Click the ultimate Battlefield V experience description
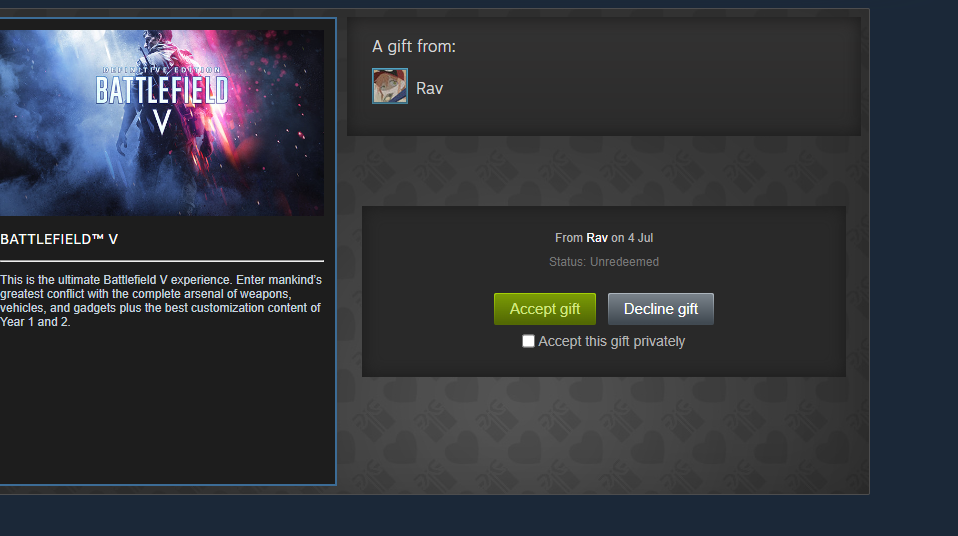Image resolution: width=958 pixels, height=536 pixels. point(161,301)
